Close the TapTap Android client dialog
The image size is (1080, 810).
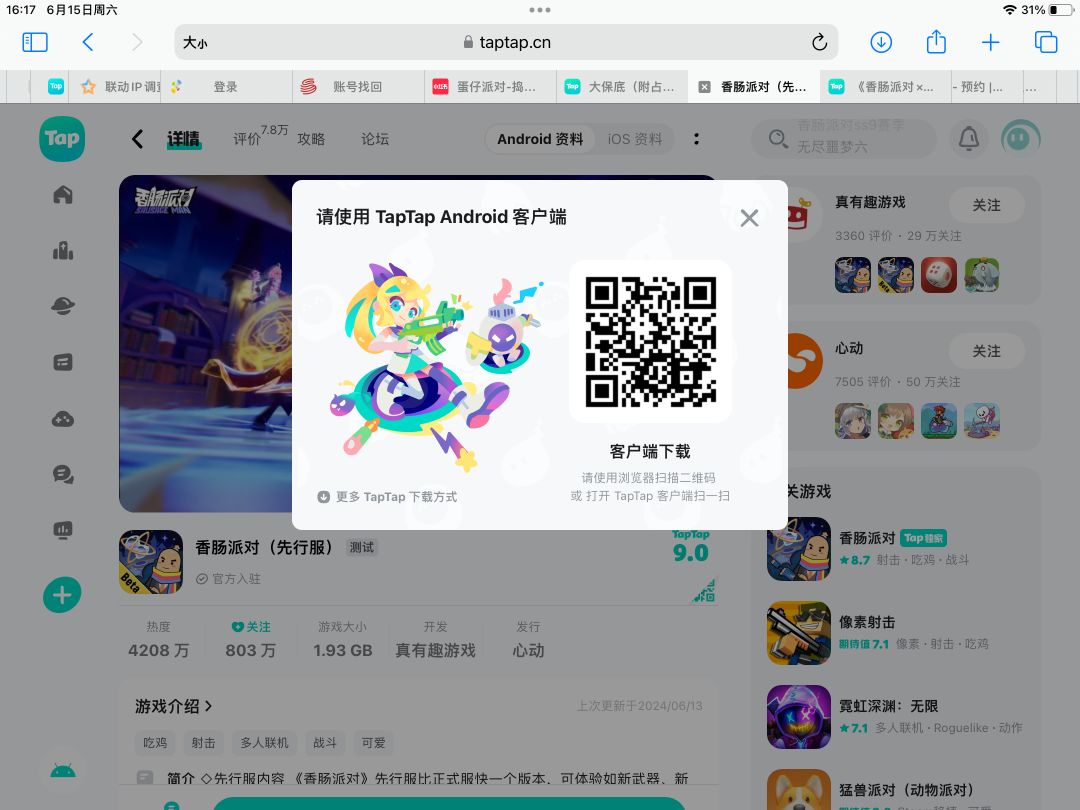(x=749, y=218)
